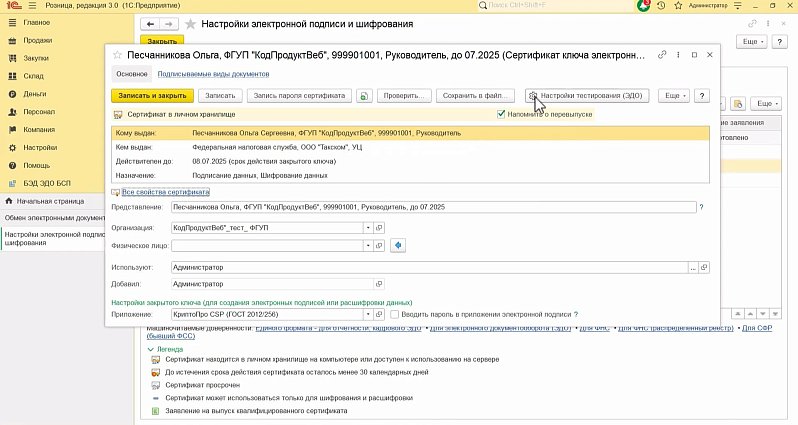Viewport: 798px width, 425px height.
Task: Select Кому выдан row in certificate info
Action: (x=410, y=133)
